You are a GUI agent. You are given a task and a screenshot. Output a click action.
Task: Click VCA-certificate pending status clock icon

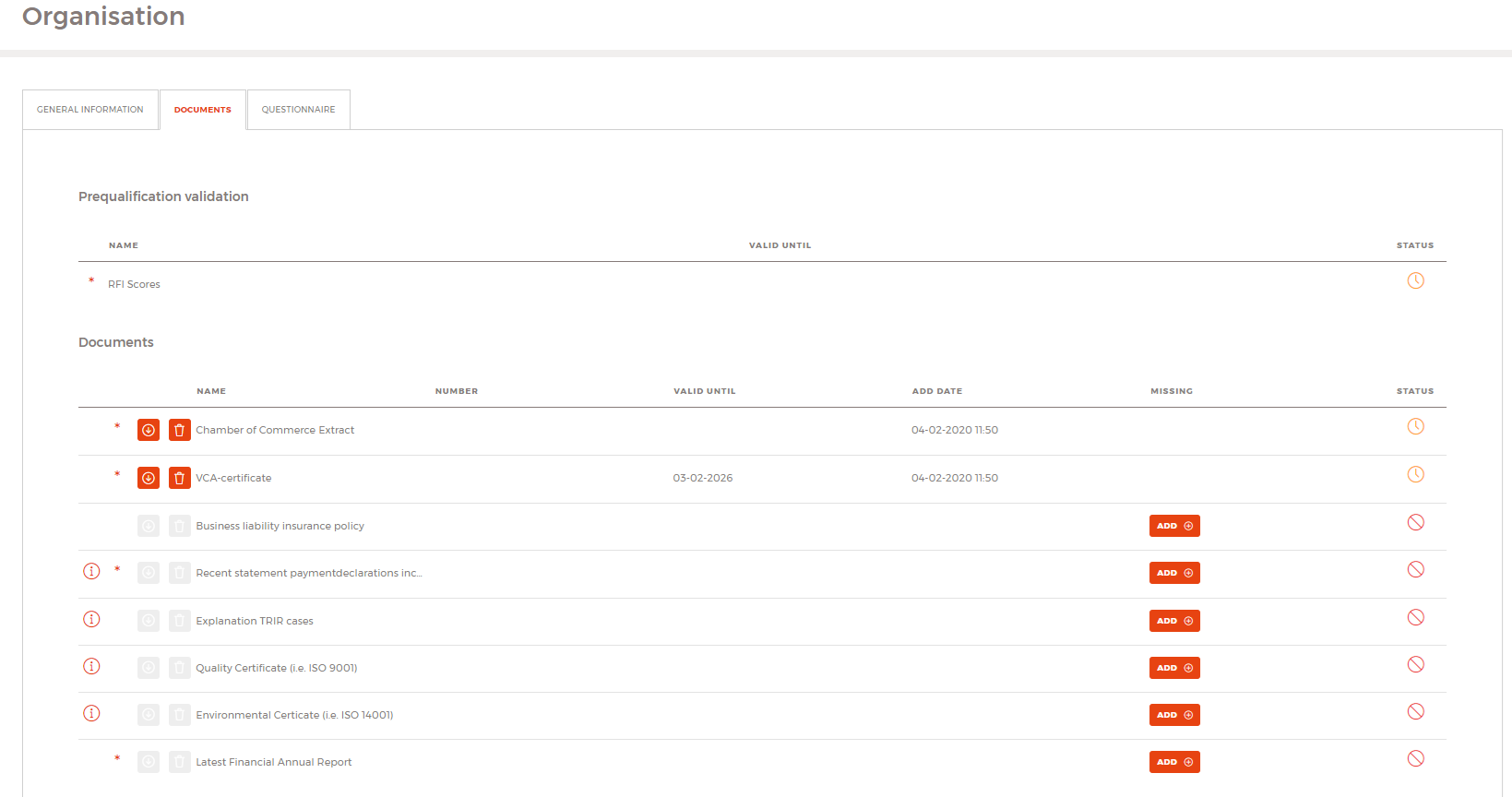[x=1415, y=474]
